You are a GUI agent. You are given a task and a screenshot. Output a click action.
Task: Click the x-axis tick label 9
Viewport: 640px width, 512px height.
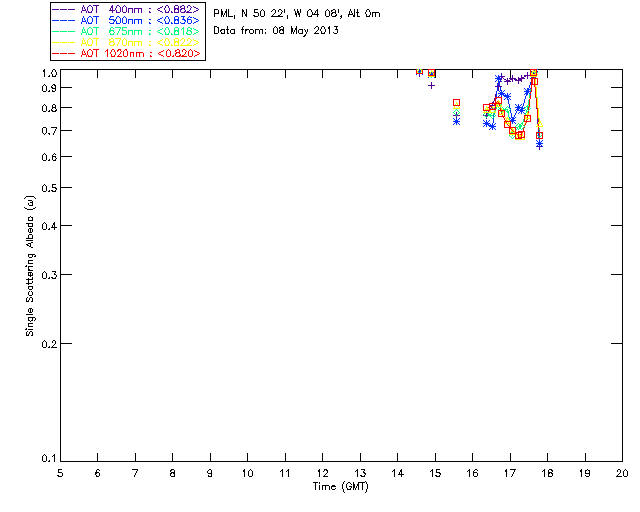(x=210, y=473)
